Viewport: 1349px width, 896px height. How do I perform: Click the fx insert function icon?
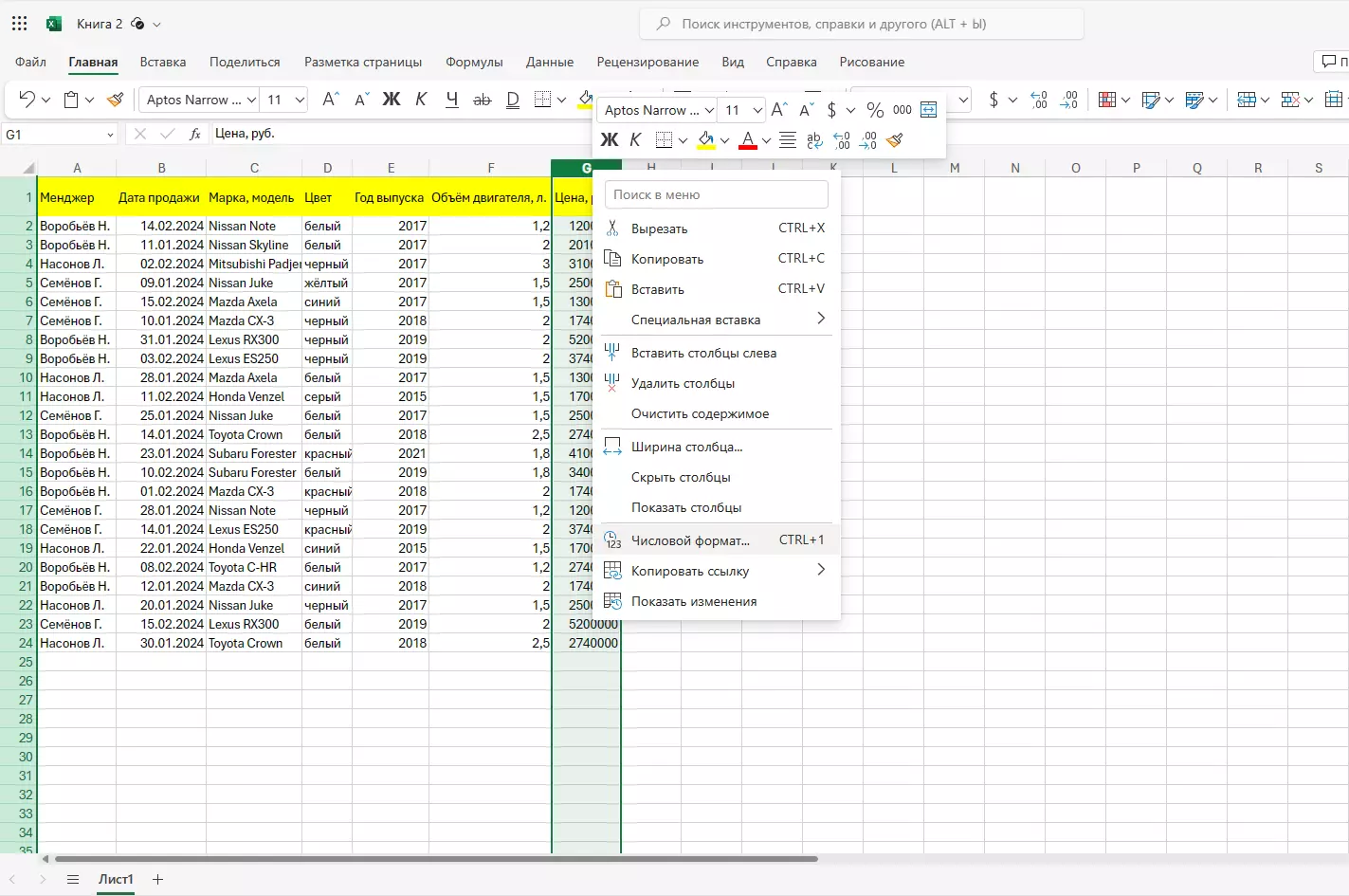(x=195, y=135)
